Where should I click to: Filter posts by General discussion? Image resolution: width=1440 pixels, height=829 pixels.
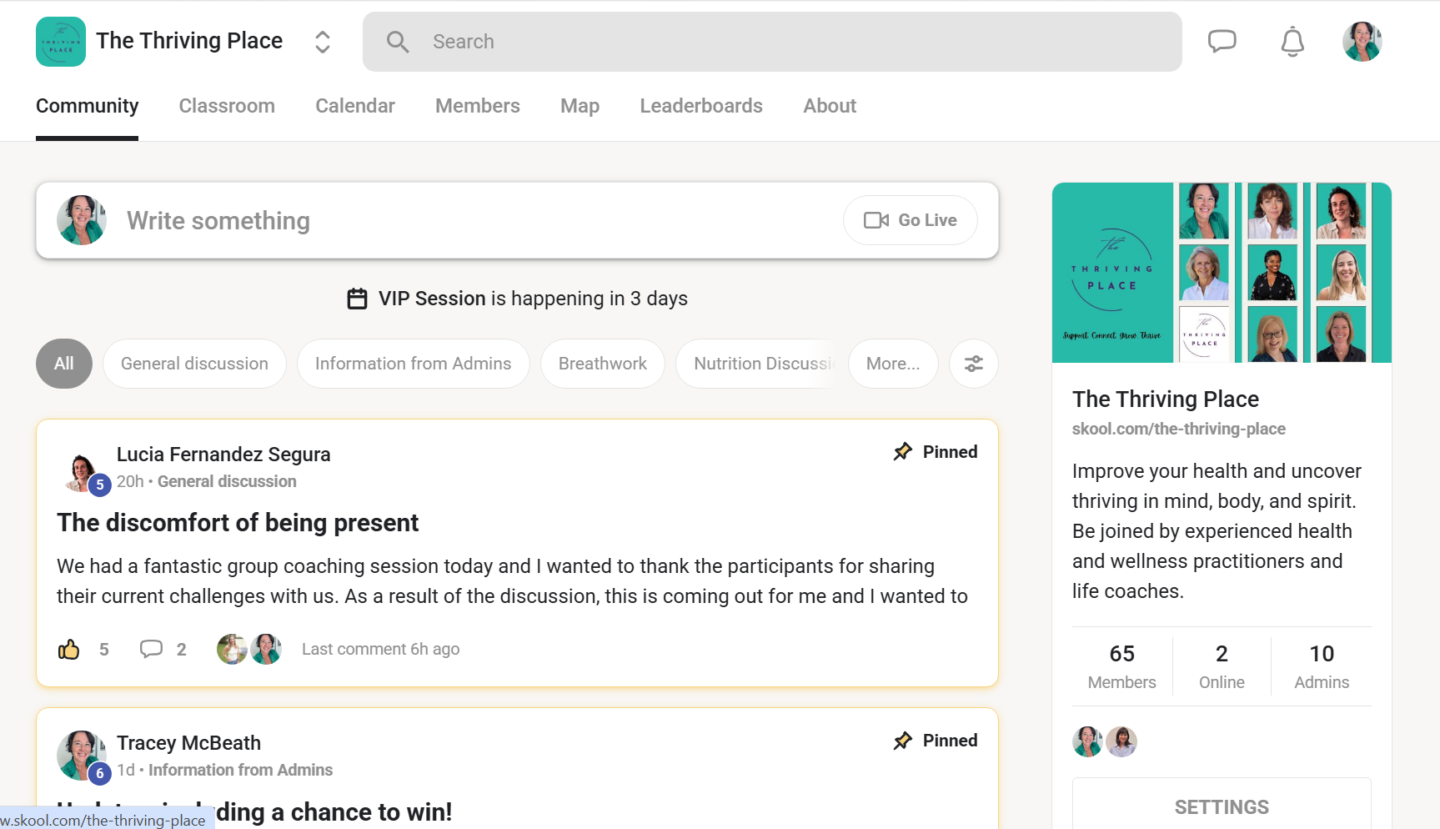click(194, 364)
